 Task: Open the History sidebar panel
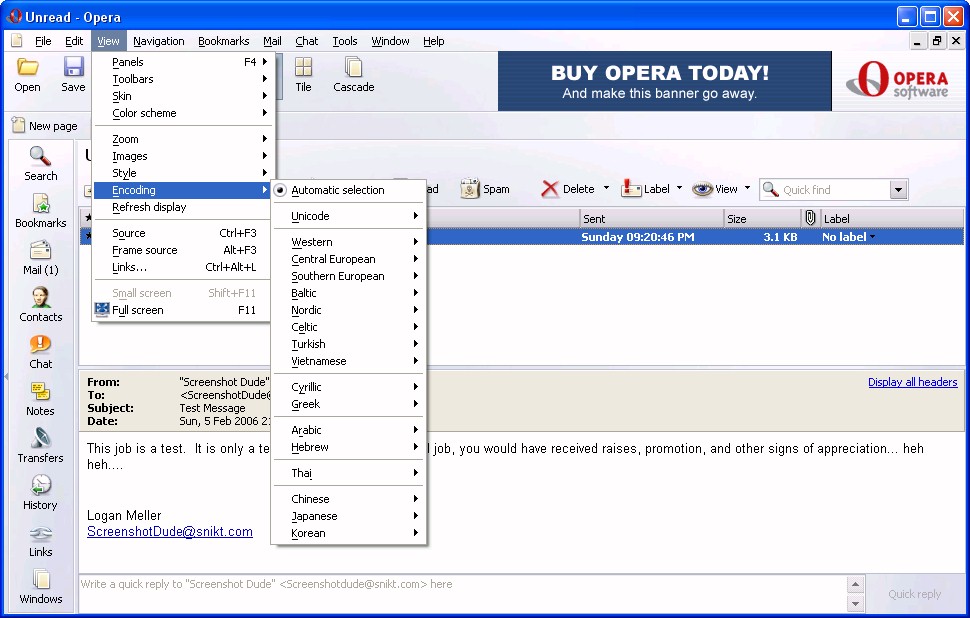point(41,492)
